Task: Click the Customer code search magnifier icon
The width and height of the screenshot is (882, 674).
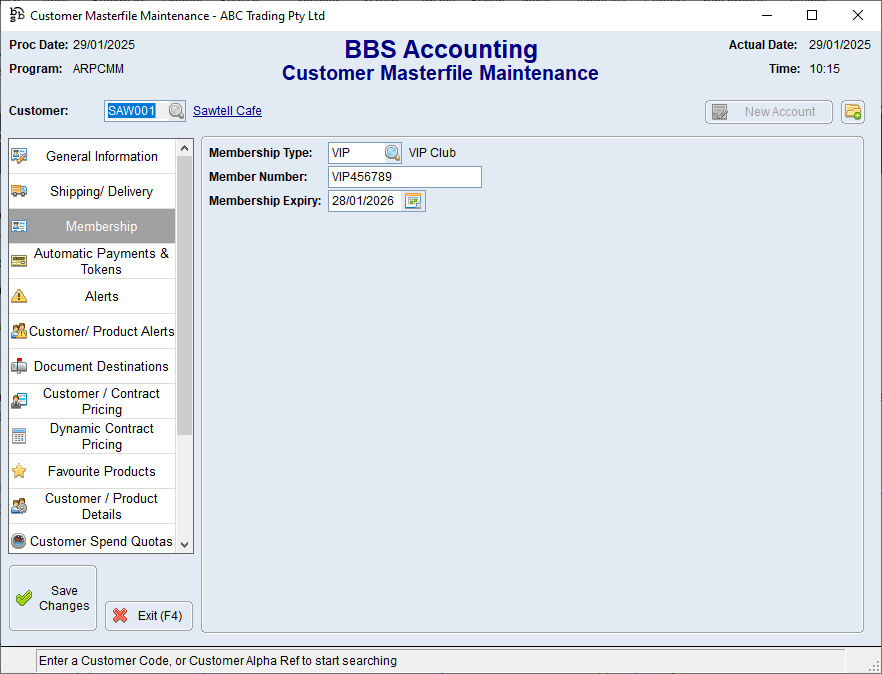Action: point(176,111)
